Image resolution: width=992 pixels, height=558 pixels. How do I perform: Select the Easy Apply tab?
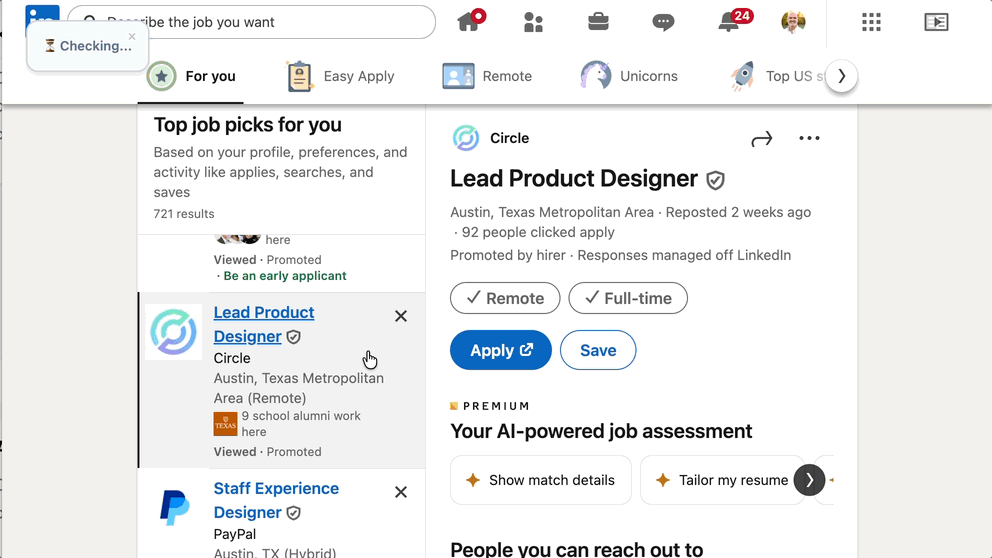click(x=340, y=76)
